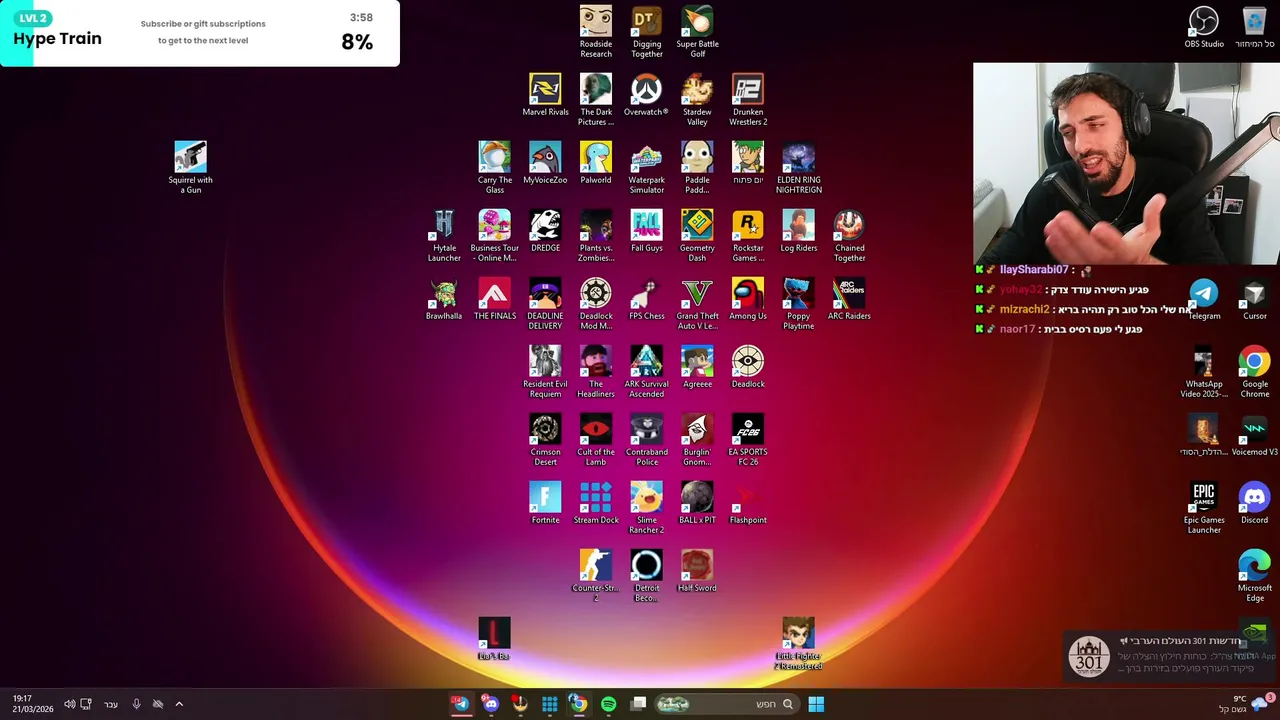Open the Squirrel with a Gun shortcut

point(190,166)
